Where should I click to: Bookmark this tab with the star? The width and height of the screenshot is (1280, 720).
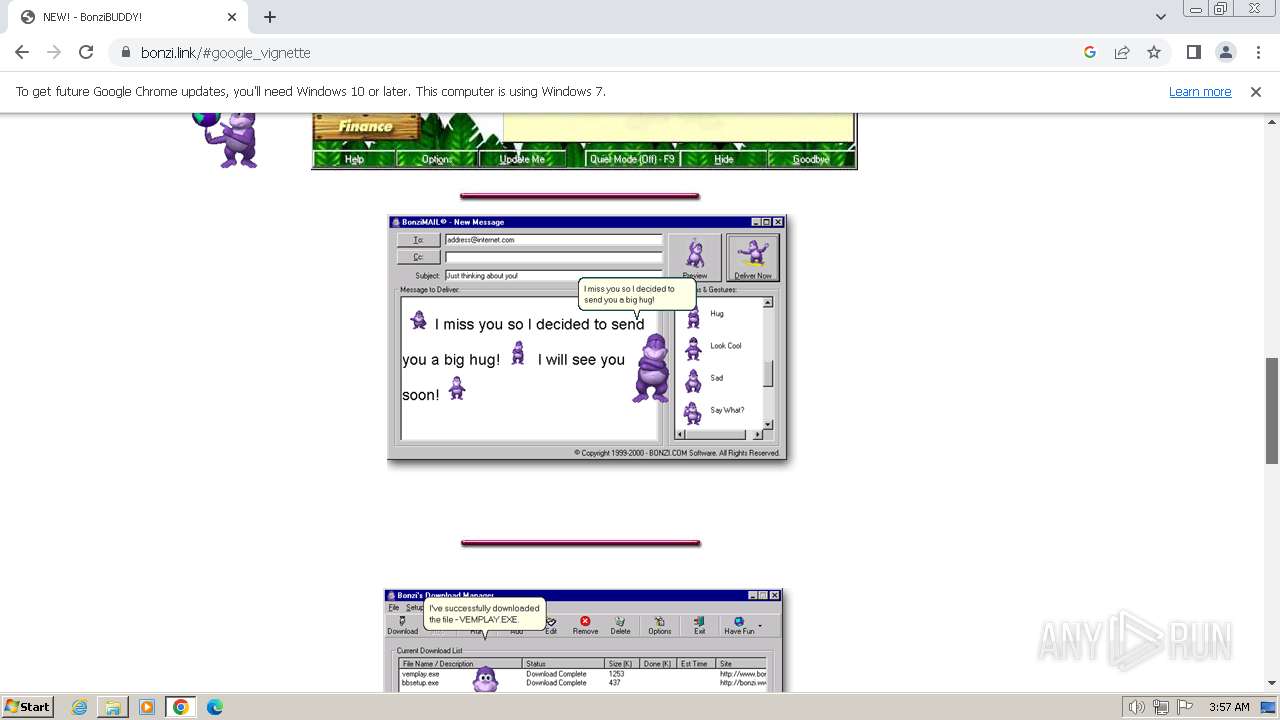[1154, 52]
